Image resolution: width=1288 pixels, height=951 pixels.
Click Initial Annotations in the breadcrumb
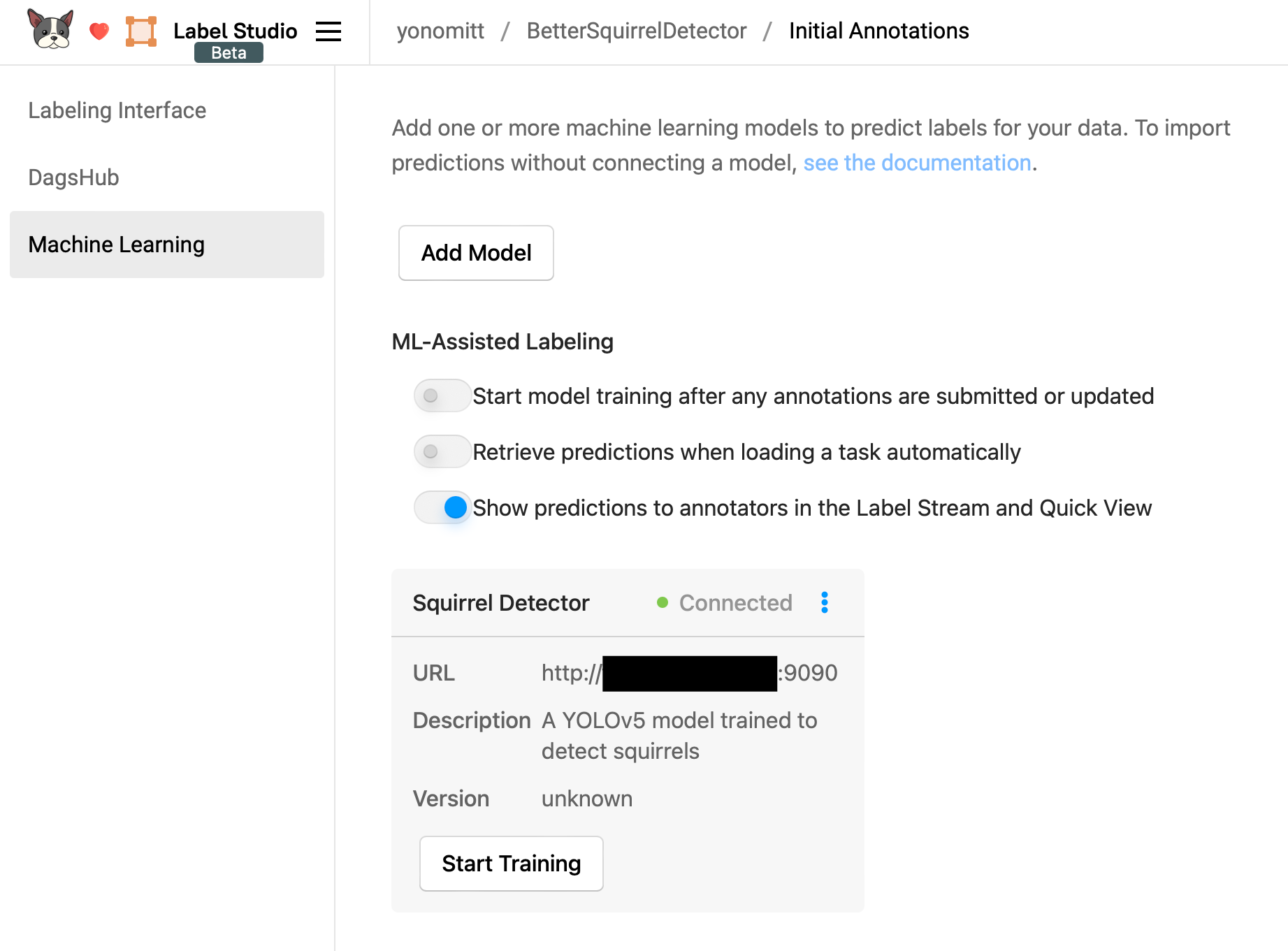878,31
